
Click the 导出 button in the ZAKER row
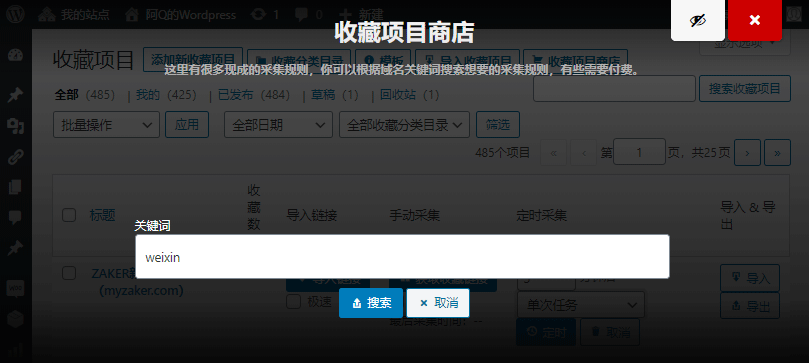point(750,306)
